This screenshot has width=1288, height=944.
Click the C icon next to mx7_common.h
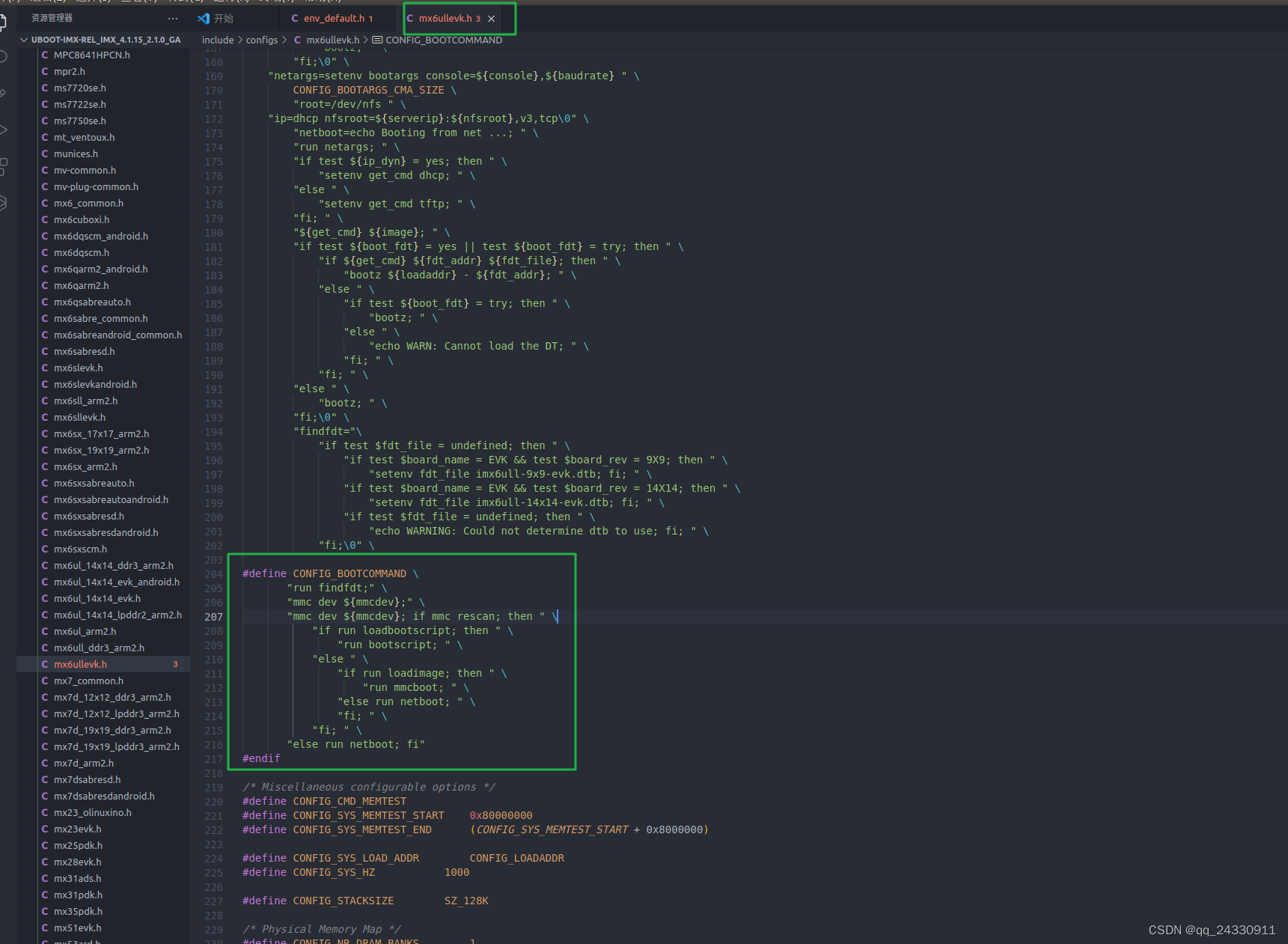pos(46,680)
